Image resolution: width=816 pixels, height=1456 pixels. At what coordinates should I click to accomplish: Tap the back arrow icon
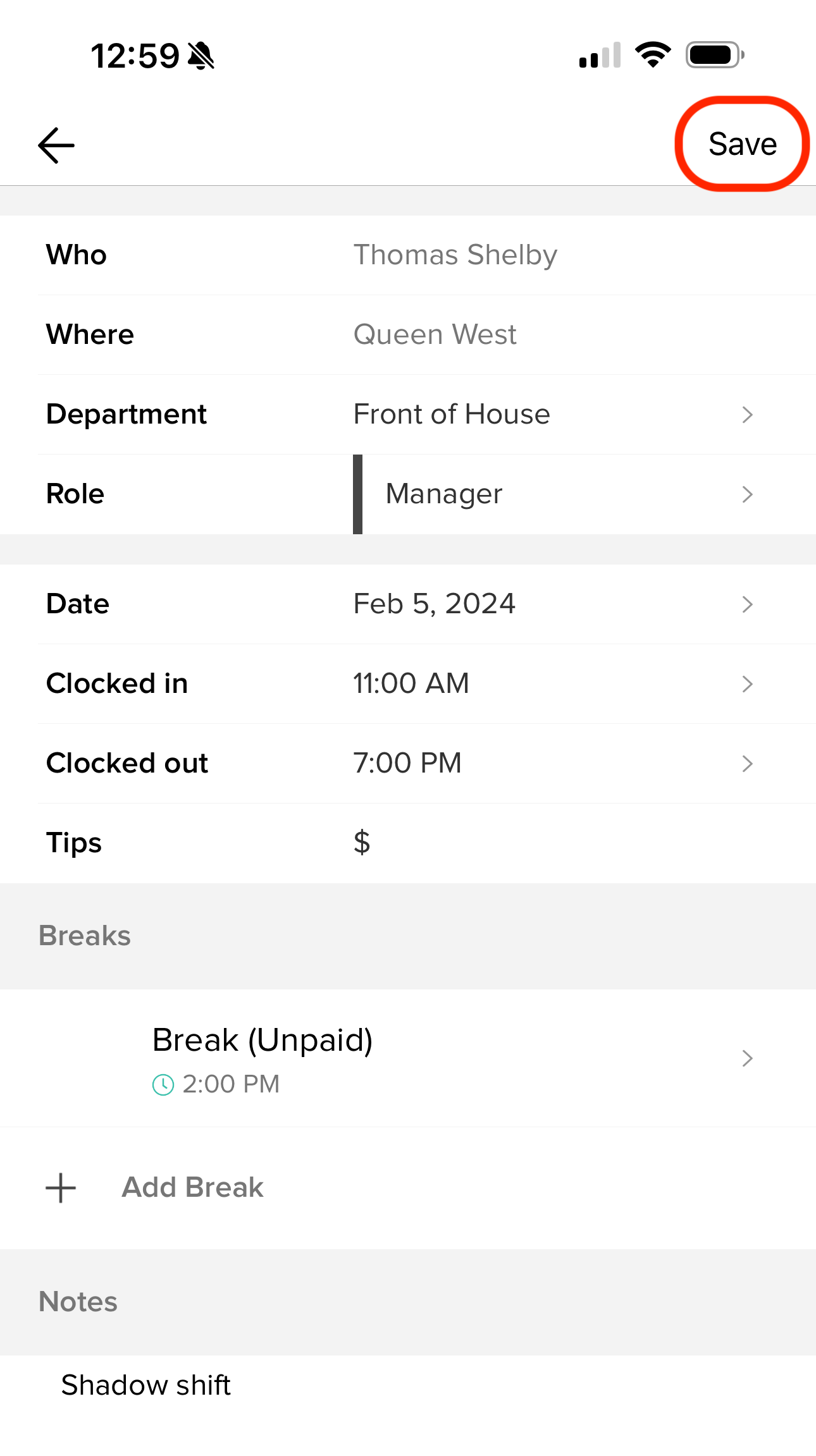click(x=56, y=145)
